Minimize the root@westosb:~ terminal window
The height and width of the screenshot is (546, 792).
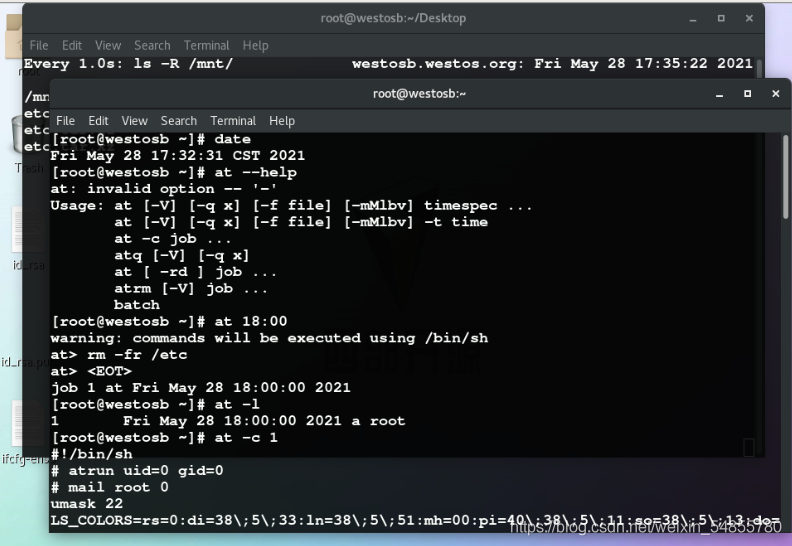719,94
